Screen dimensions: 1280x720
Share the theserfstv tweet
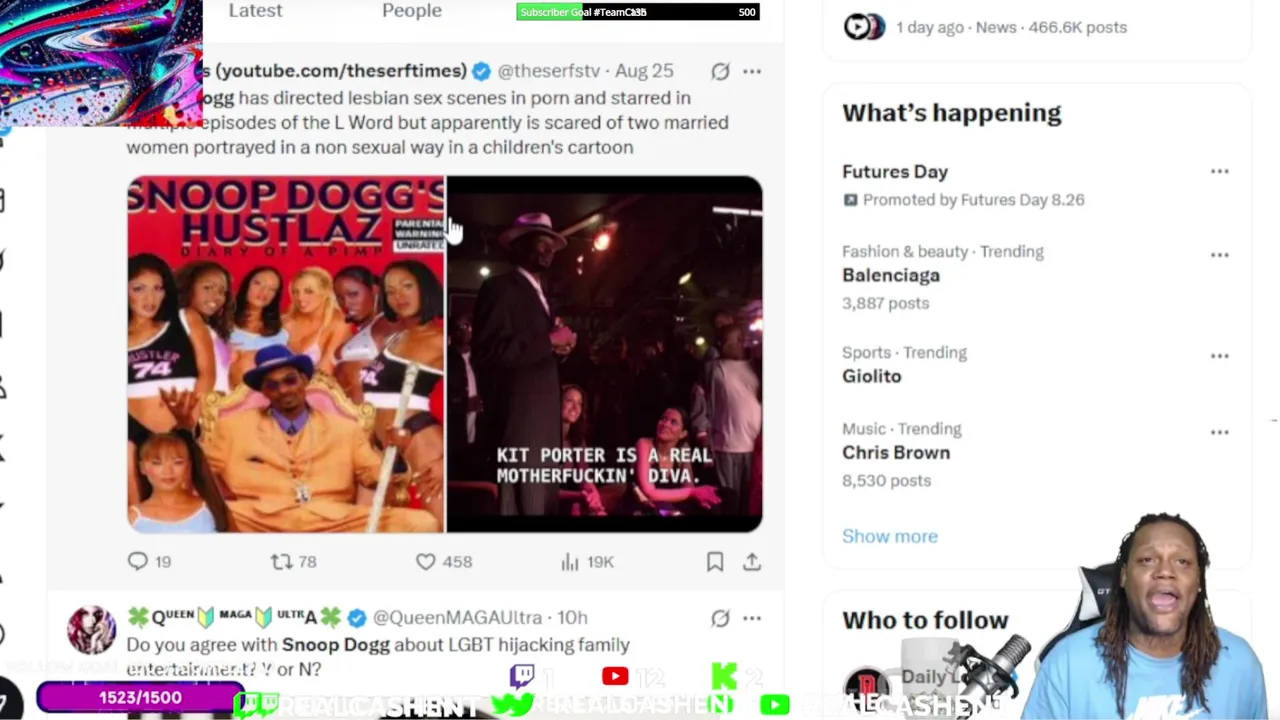[752, 562]
